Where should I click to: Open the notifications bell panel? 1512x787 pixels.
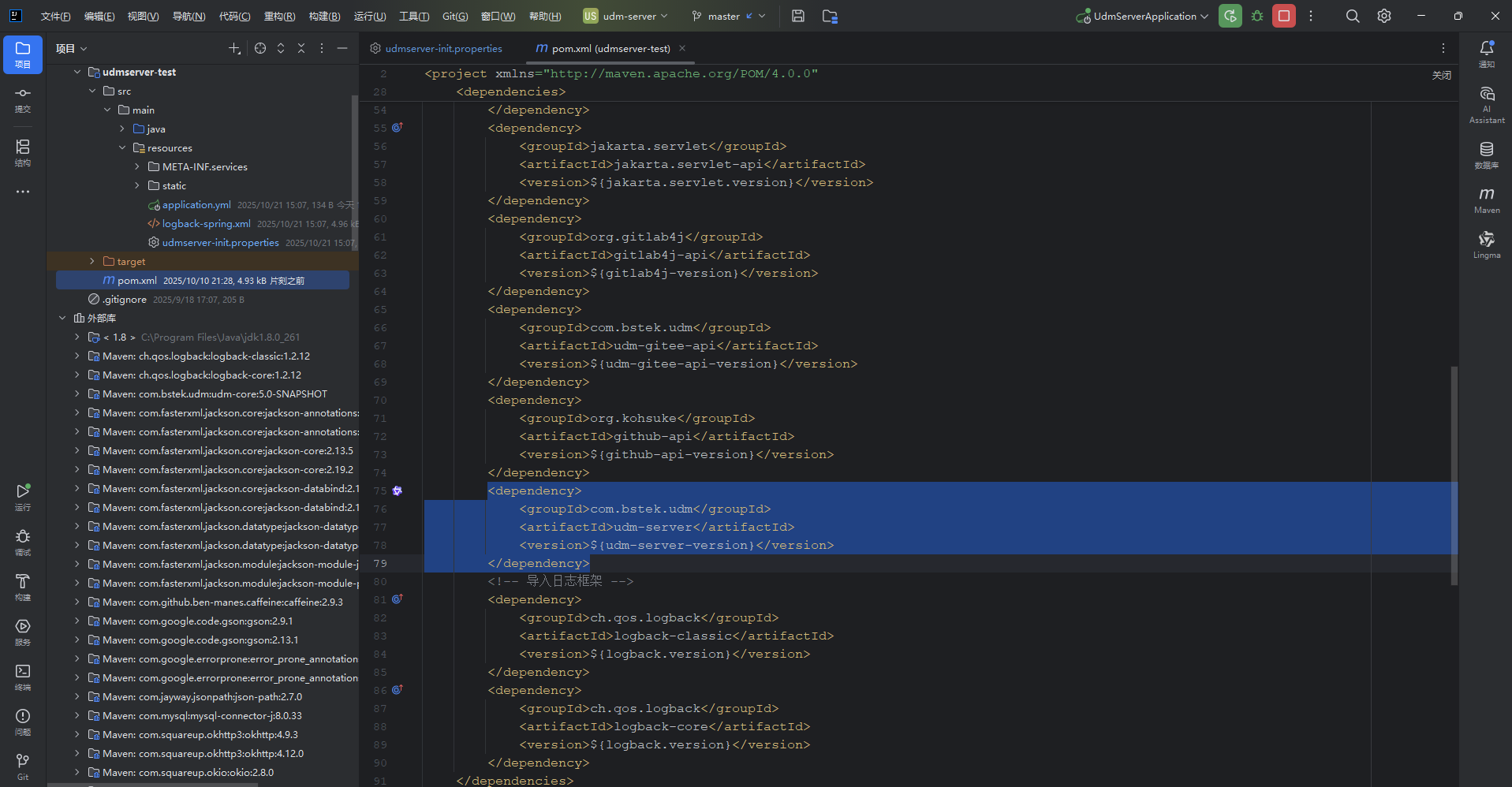tap(1486, 53)
